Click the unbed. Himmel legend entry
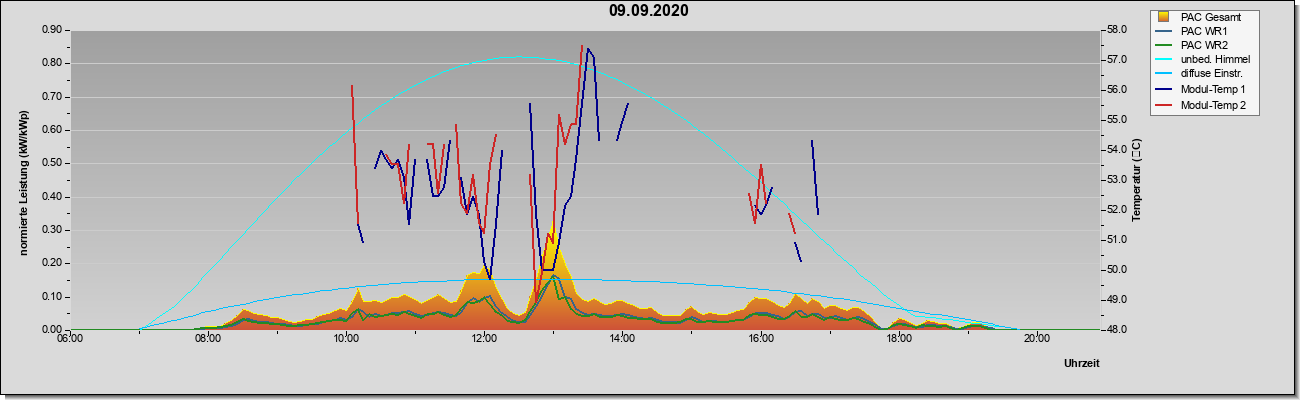1300x400 pixels. tap(1203, 60)
